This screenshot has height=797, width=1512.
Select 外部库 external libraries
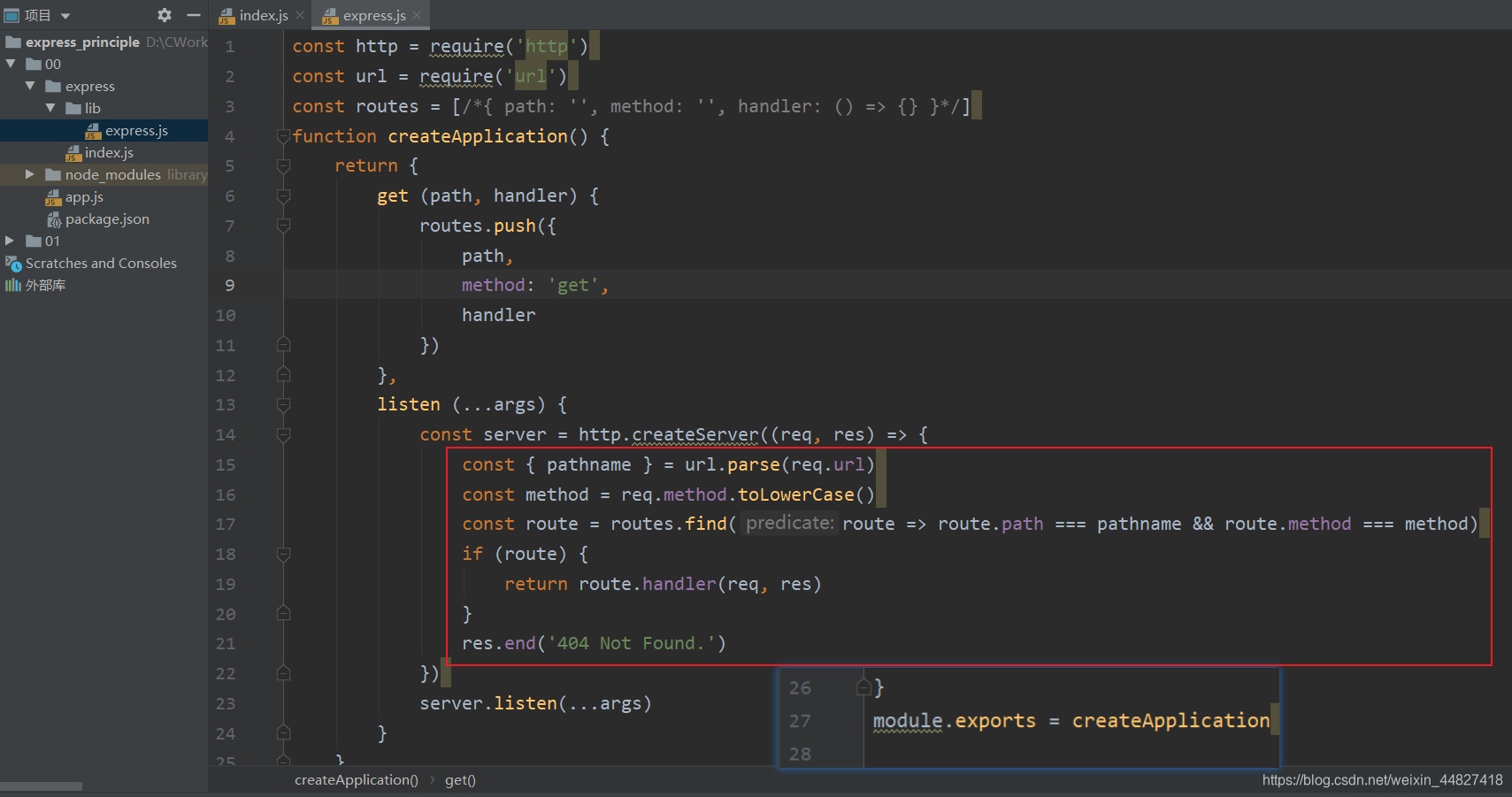(x=45, y=285)
